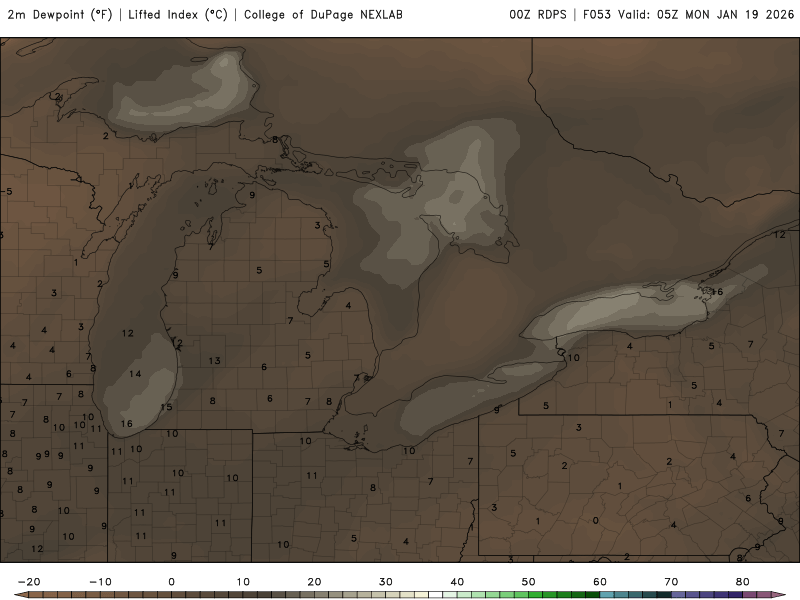This screenshot has height=600, width=800.
Task: Click the left arrow end of the color bar
Action: point(21,595)
